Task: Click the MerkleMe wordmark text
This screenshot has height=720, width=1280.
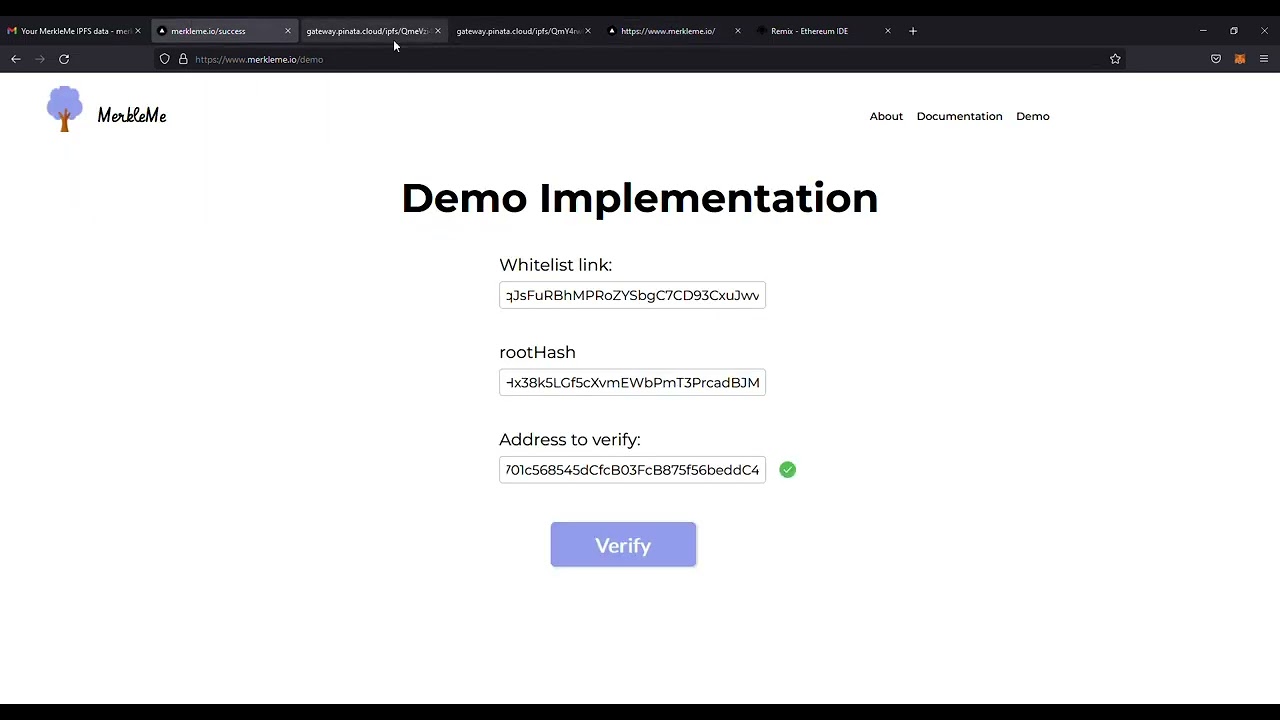Action: (132, 116)
